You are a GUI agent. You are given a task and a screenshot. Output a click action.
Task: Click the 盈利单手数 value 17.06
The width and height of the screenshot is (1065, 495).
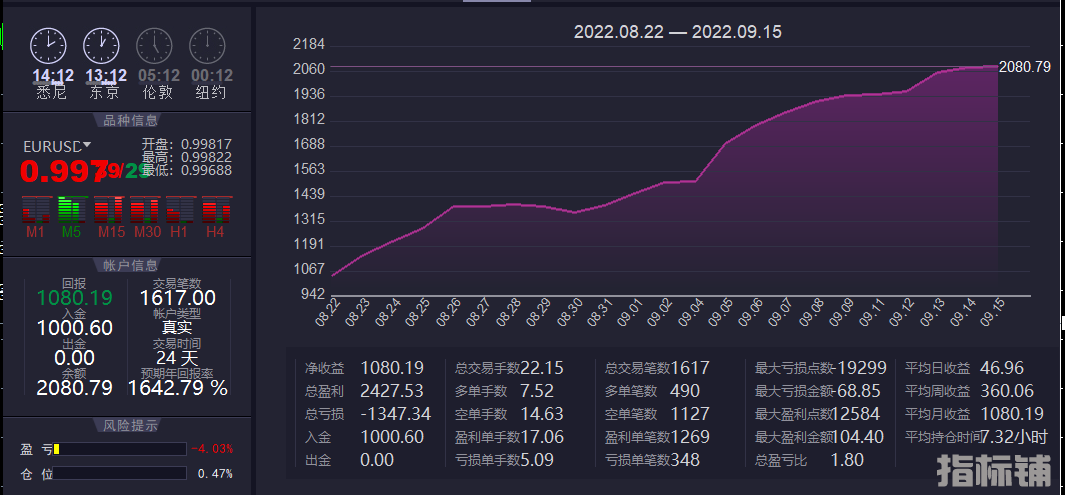pos(542,437)
